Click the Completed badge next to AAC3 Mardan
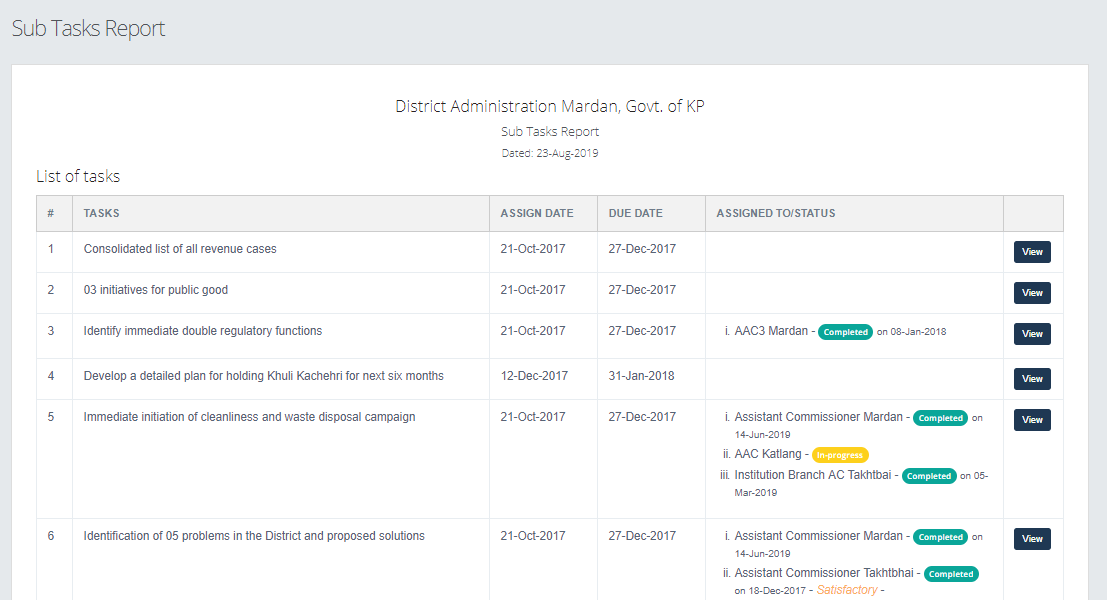Viewport: 1107px width, 600px height. [845, 332]
